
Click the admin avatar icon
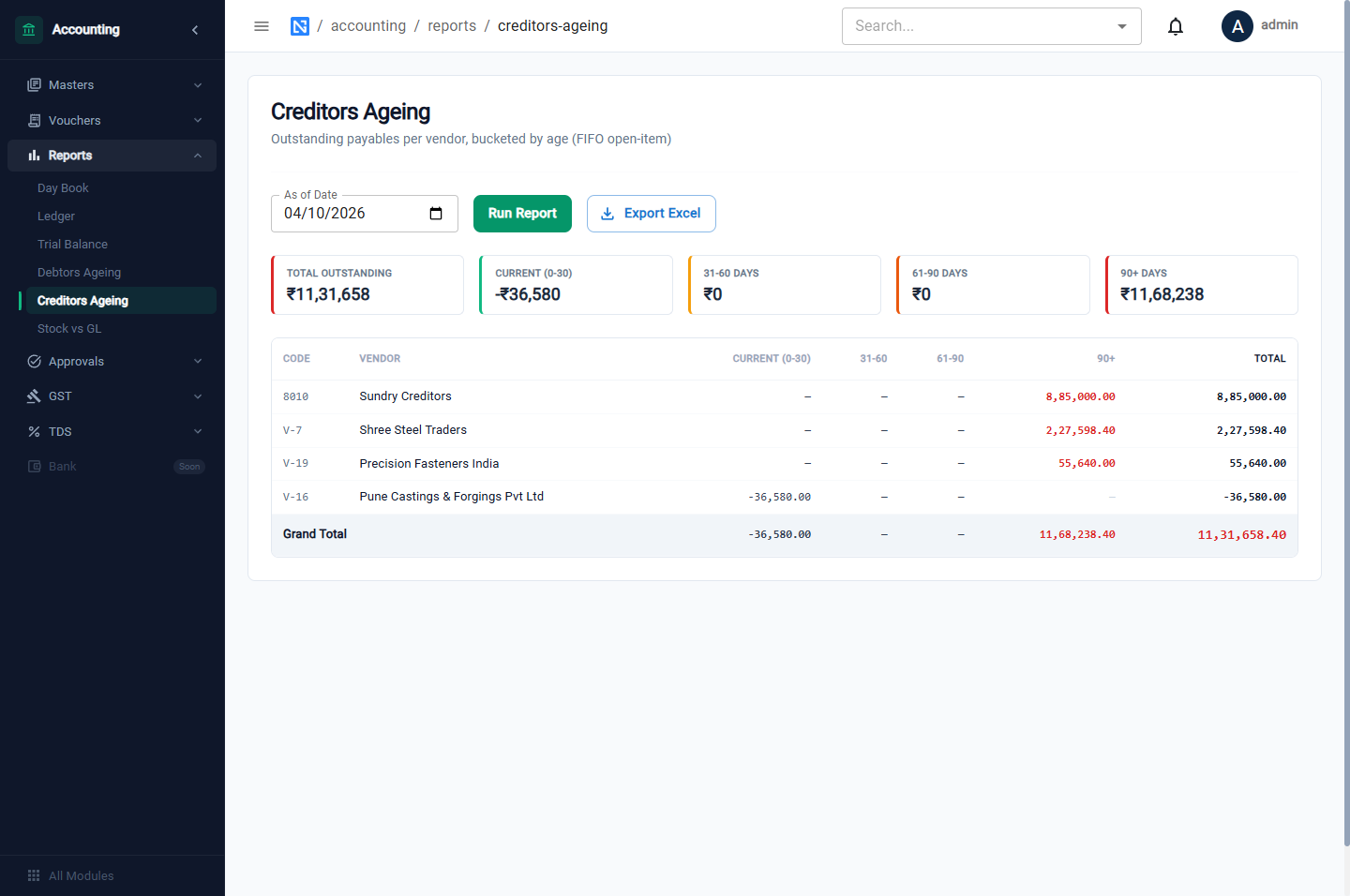pyautogui.click(x=1237, y=26)
